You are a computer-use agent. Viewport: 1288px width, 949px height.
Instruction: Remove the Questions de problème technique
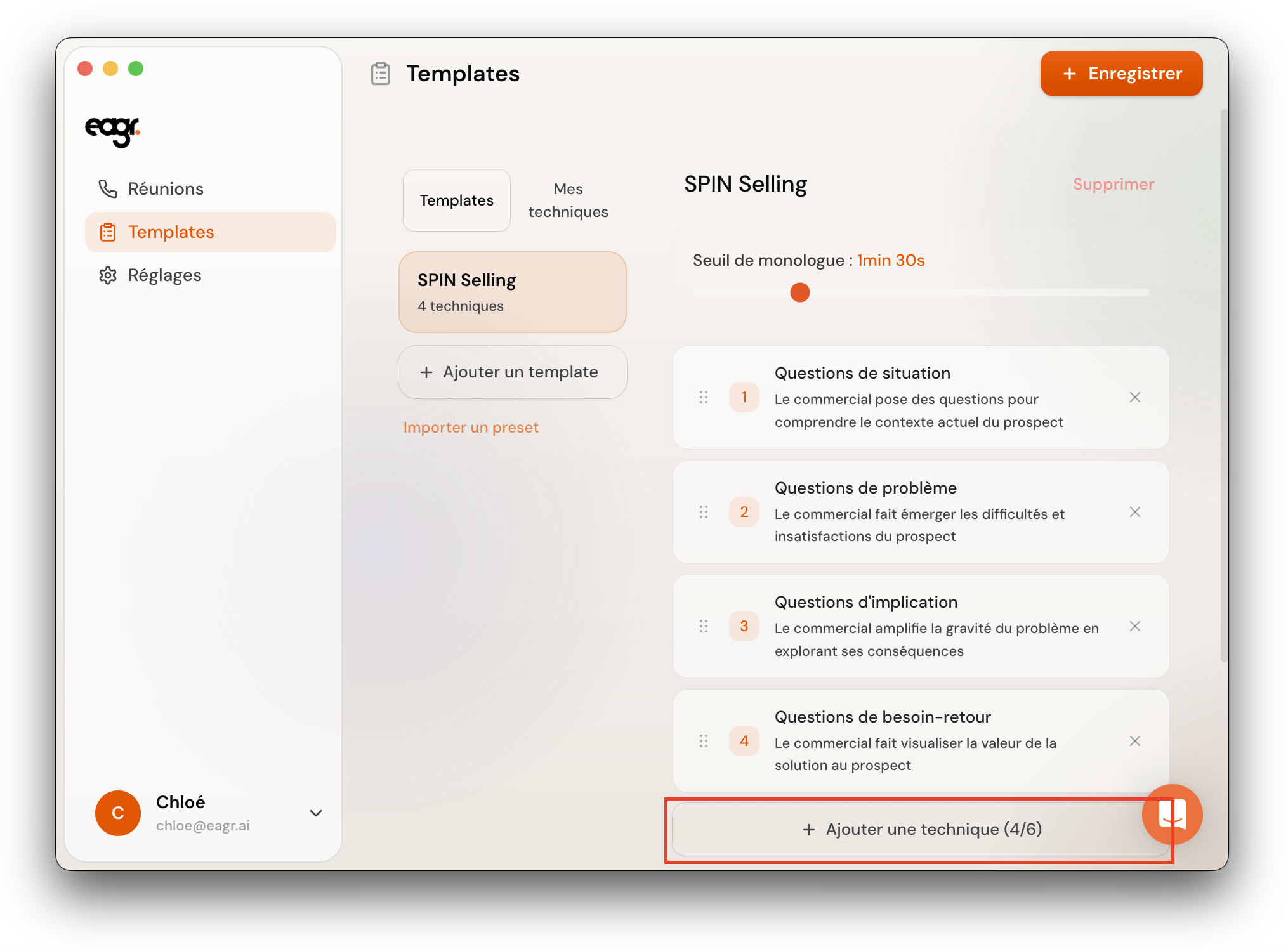1134,512
